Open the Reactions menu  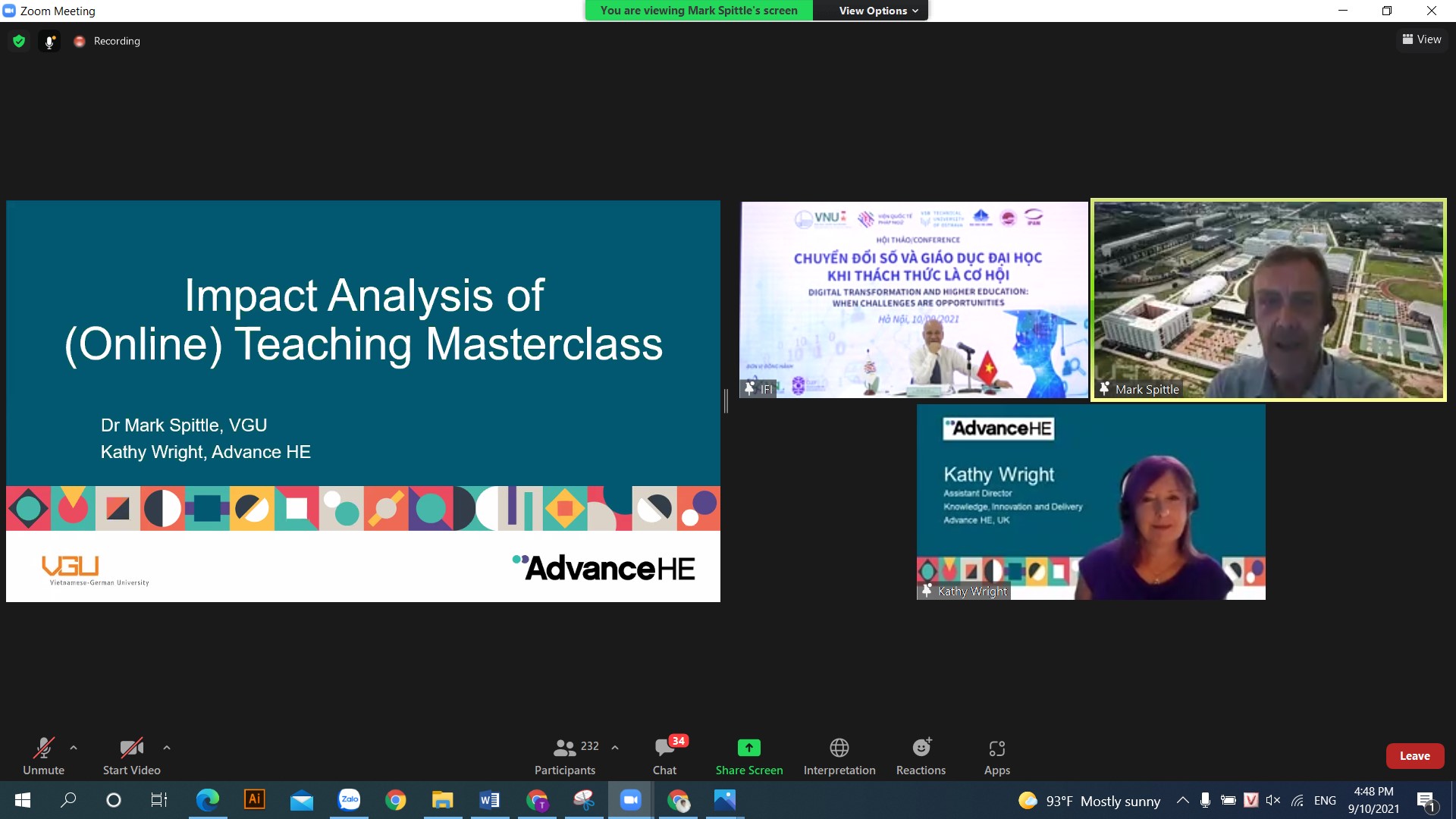click(x=921, y=756)
